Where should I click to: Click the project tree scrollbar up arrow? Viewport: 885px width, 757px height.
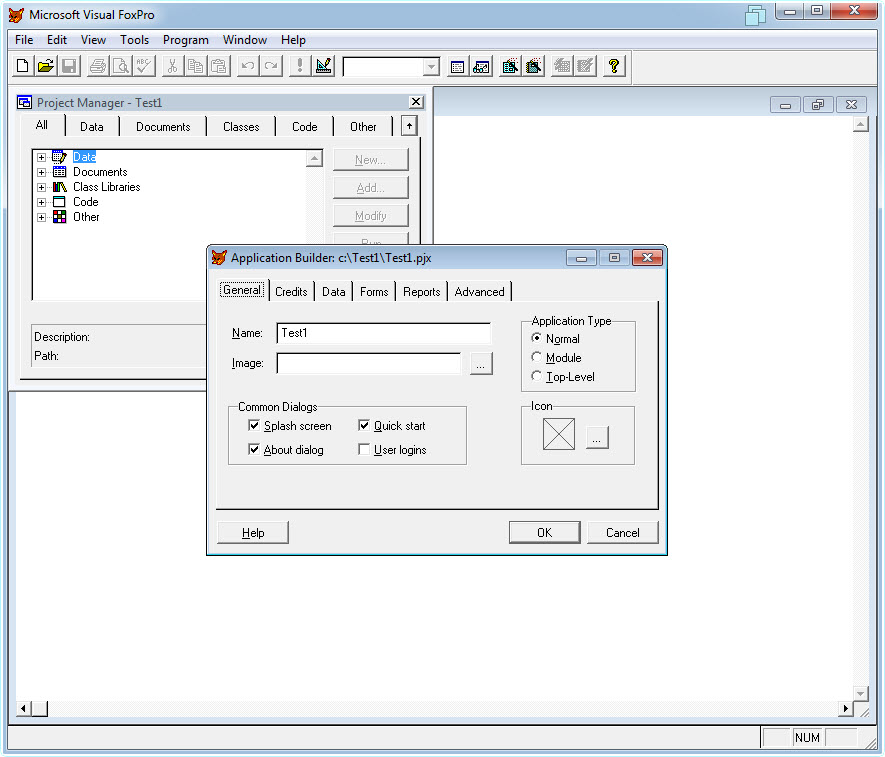coord(314,159)
